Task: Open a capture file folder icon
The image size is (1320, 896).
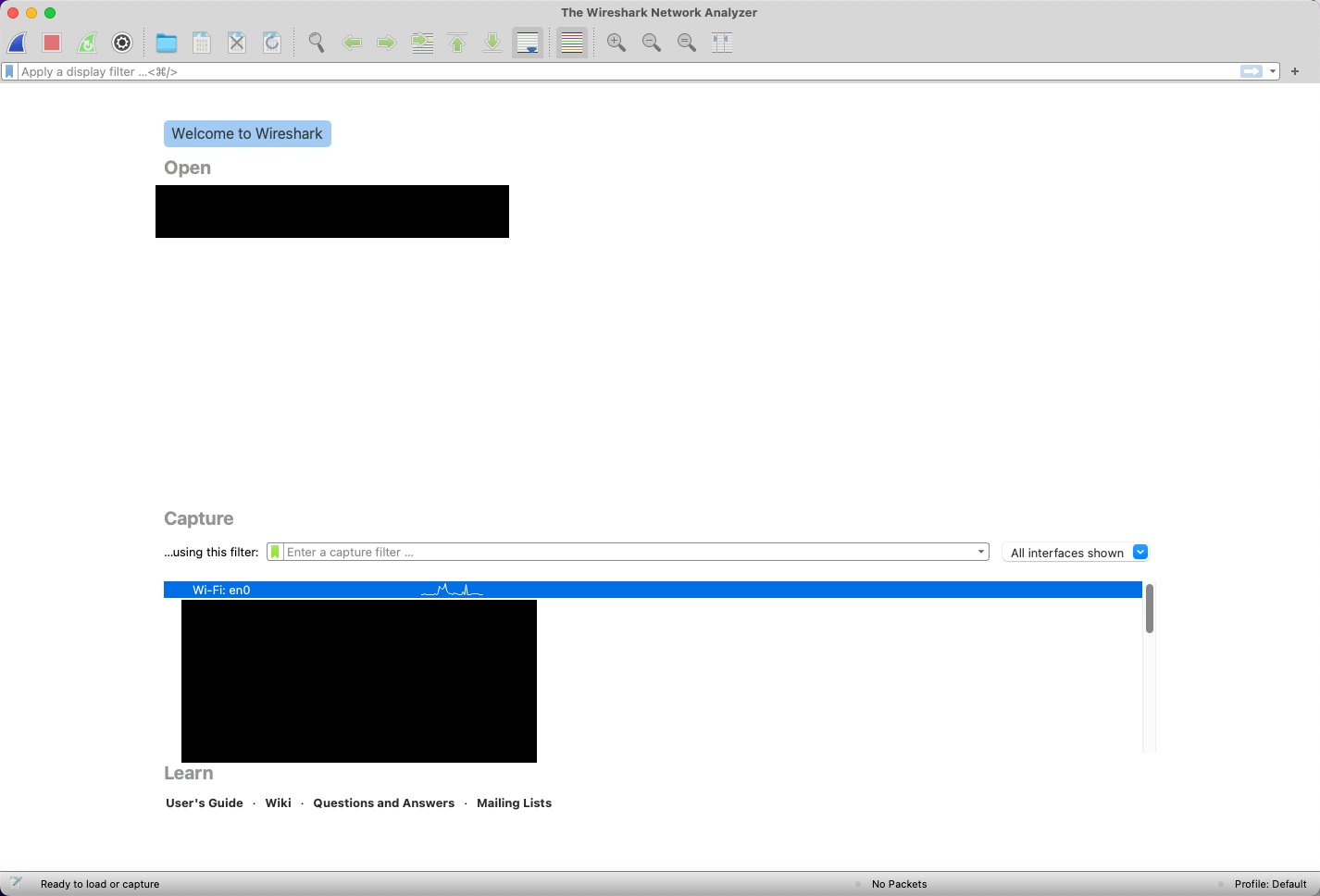Action: tap(167, 43)
